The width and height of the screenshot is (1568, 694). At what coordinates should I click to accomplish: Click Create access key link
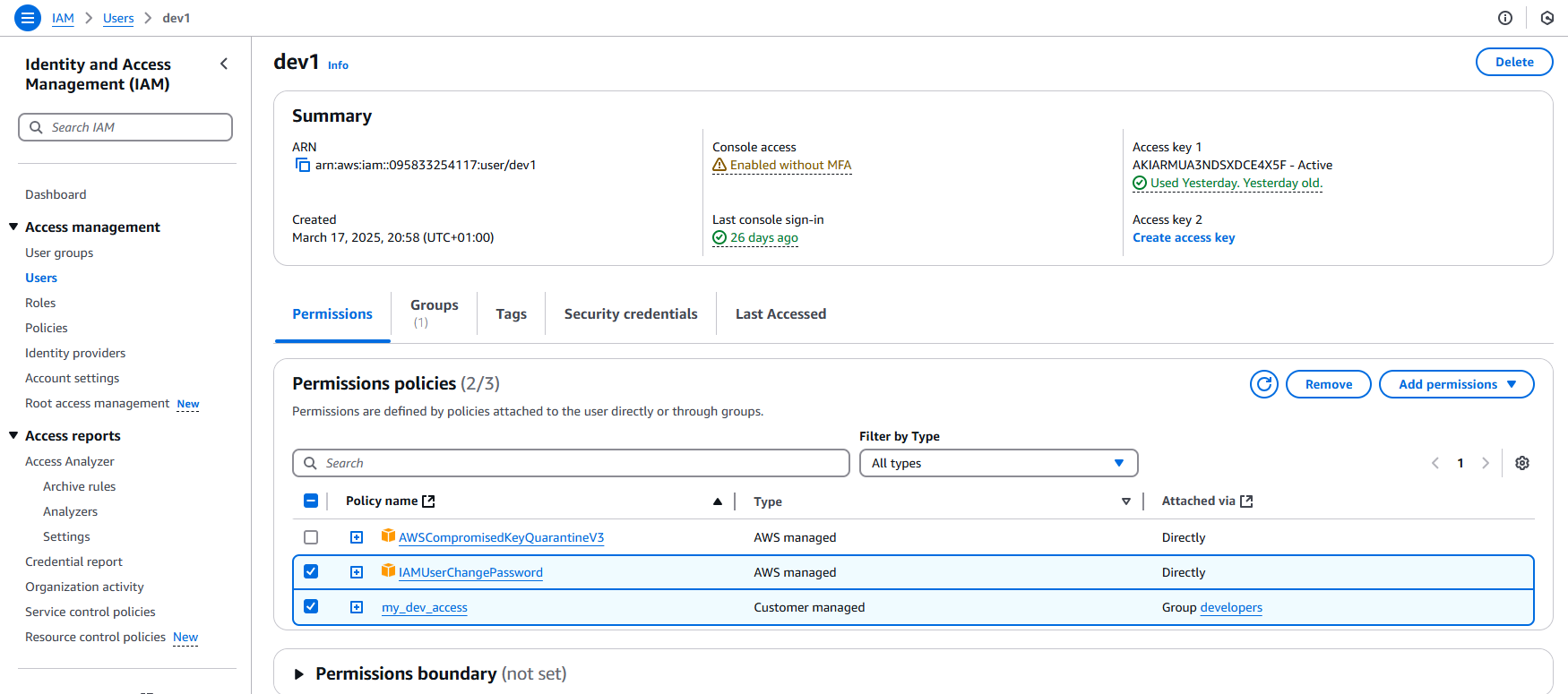click(1184, 237)
